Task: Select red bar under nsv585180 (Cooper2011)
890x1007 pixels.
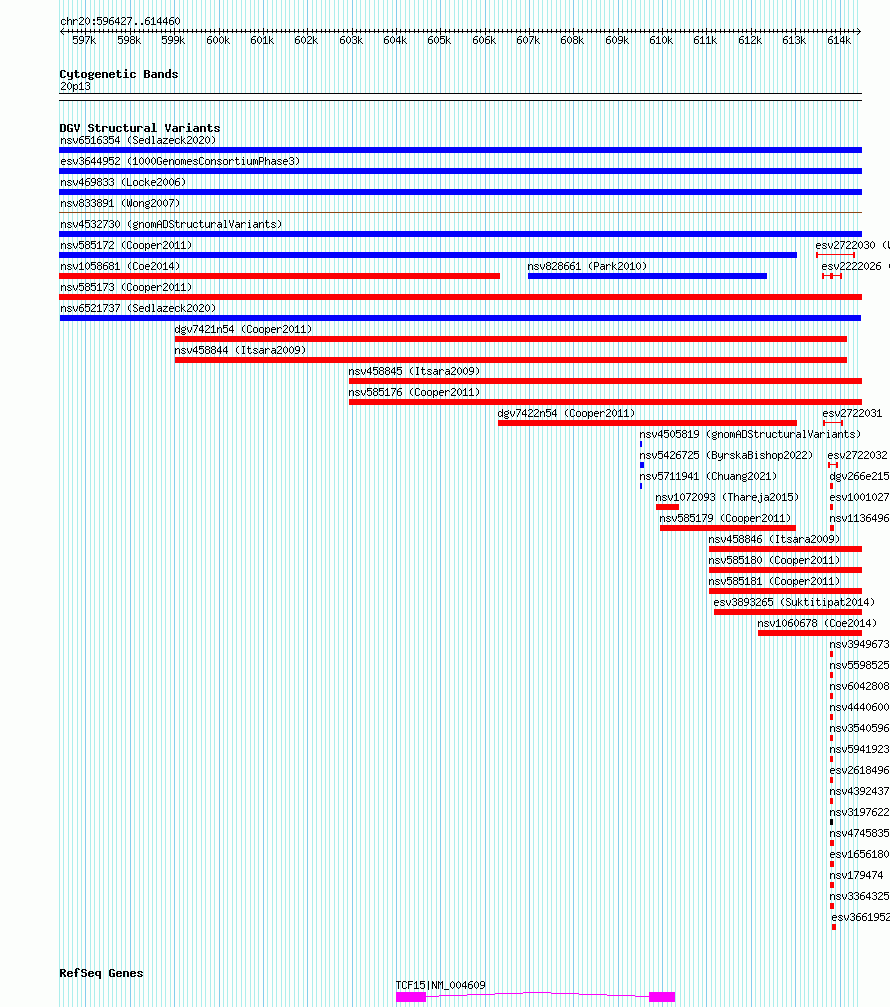Action: click(x=785, y=570)
